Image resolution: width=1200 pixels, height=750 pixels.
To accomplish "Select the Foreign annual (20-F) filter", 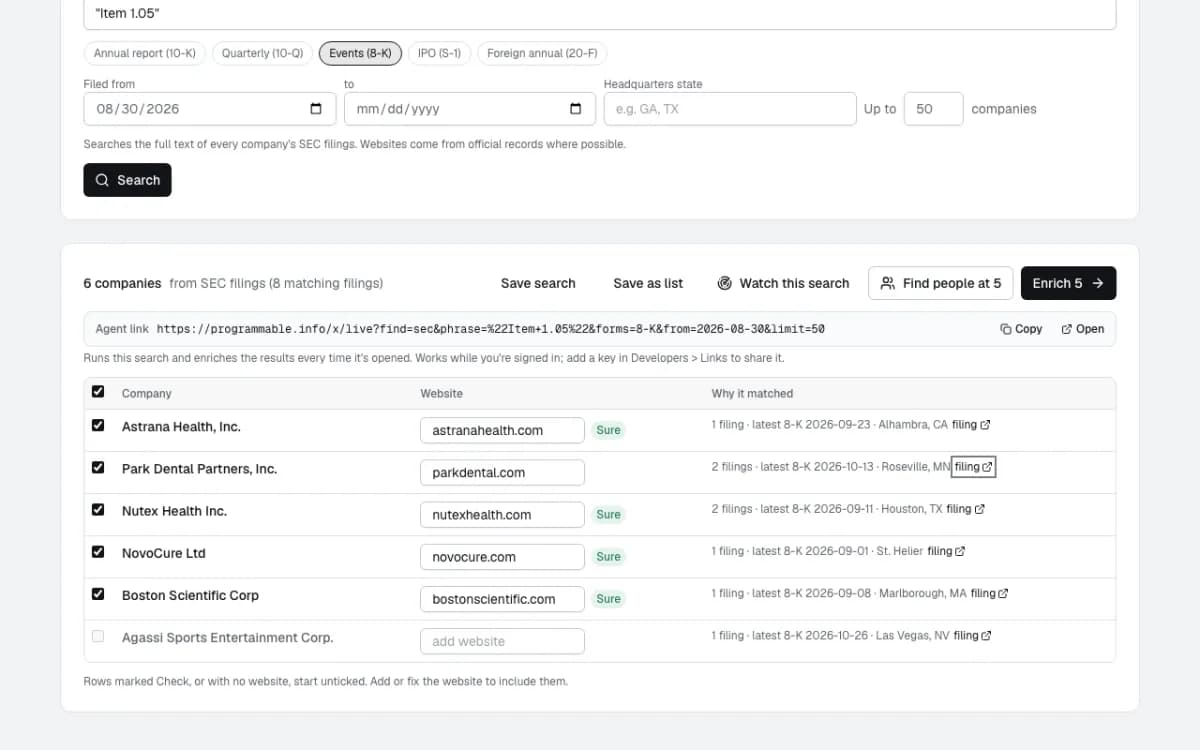I will (x=542, y=53).
